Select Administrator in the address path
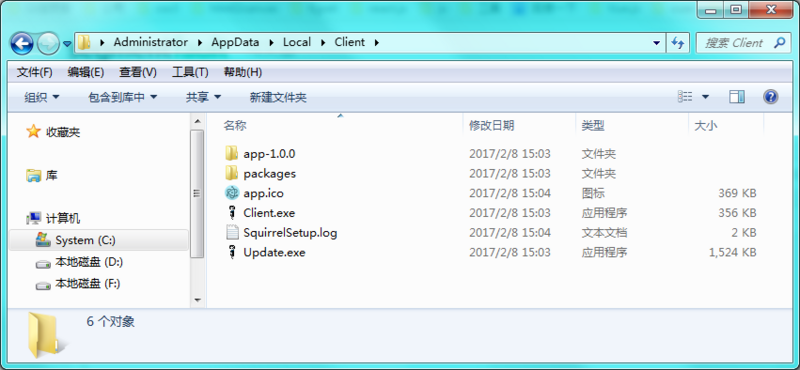This screenshot has width=800, height=370. coord(151,42)
